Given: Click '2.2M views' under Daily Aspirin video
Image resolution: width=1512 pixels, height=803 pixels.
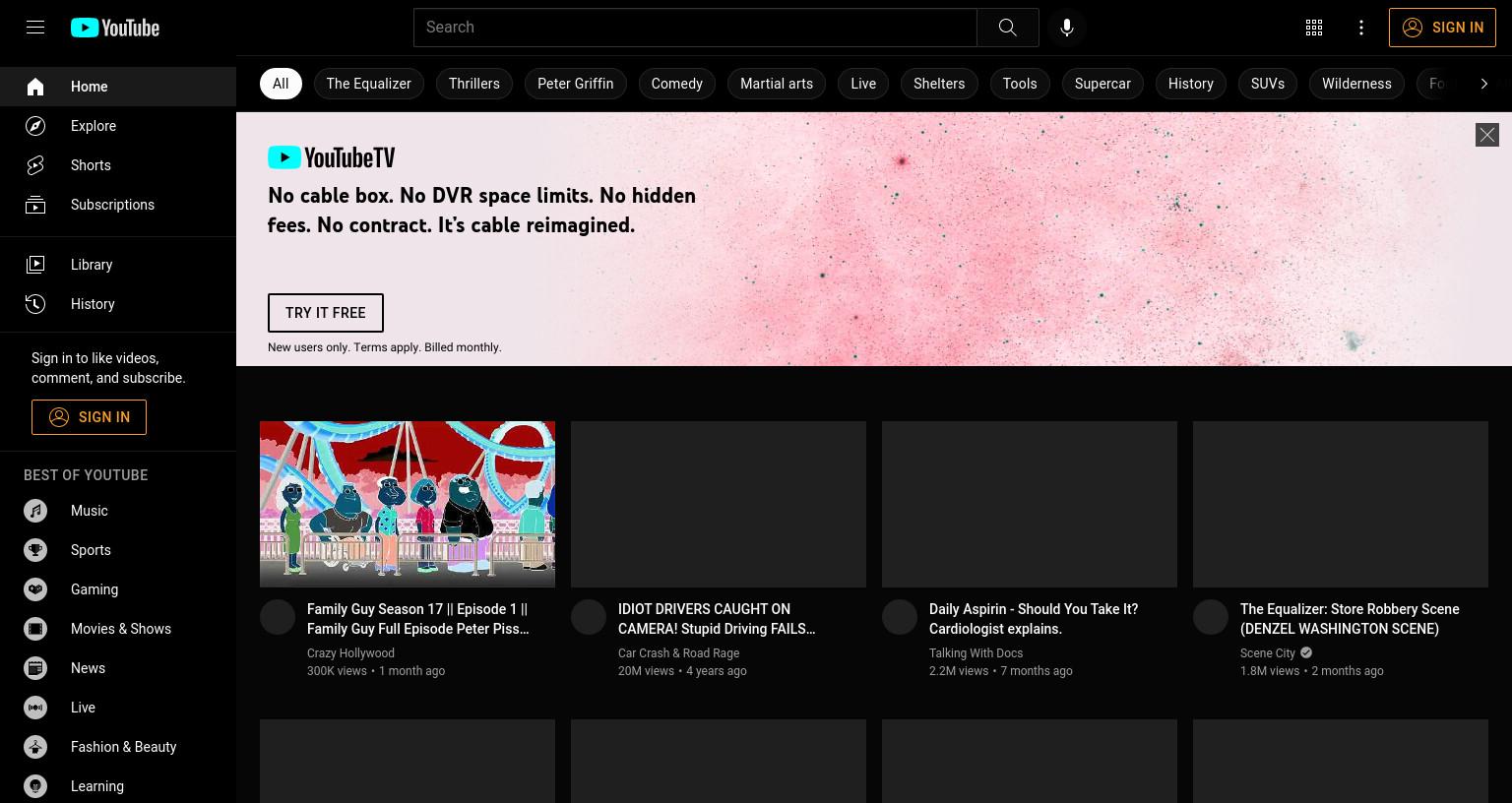Looking at the screenshot, I should click(x=959, y=671).
